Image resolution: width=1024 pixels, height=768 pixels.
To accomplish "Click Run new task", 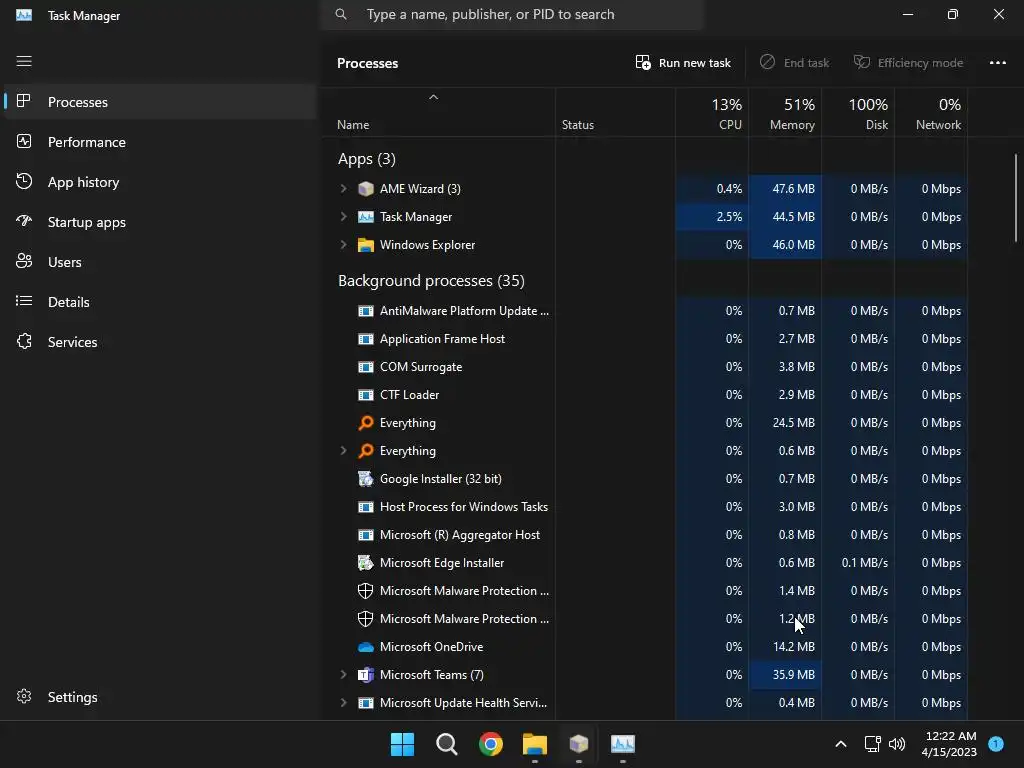I will coord(683,63).
